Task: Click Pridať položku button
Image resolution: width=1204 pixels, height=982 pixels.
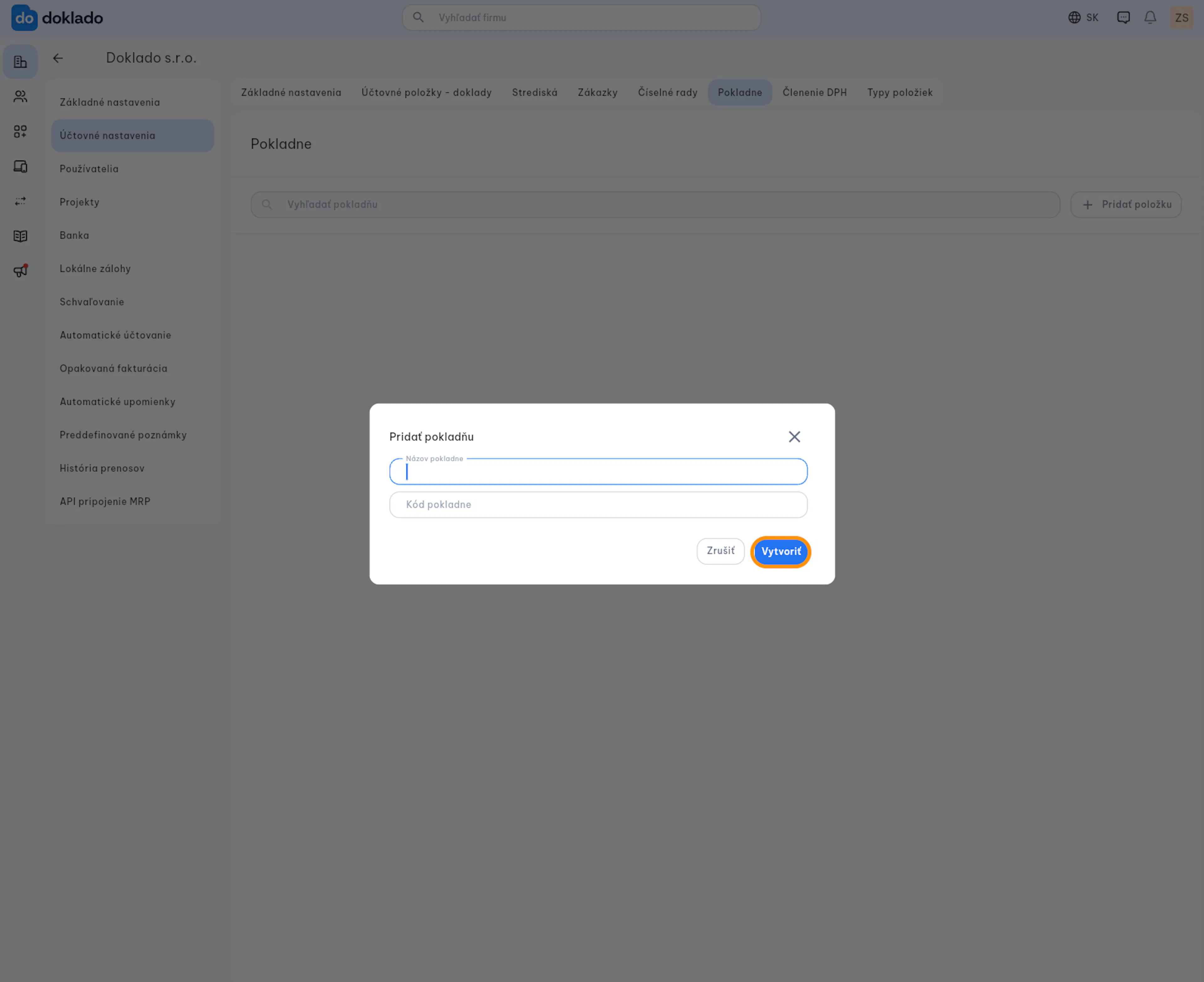Action: tap(1125, 205)
